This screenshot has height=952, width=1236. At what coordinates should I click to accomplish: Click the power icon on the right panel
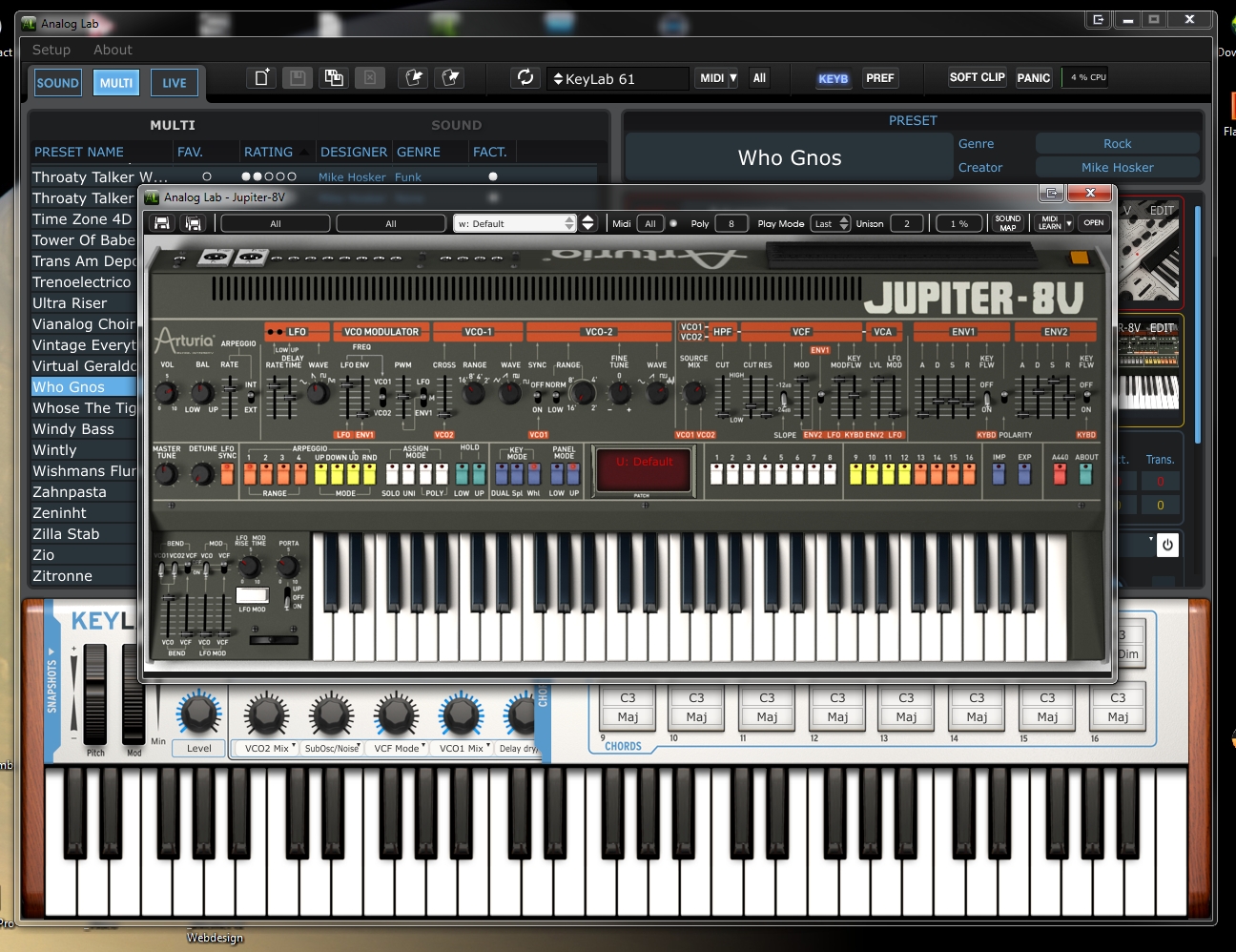pos(1167,545)
